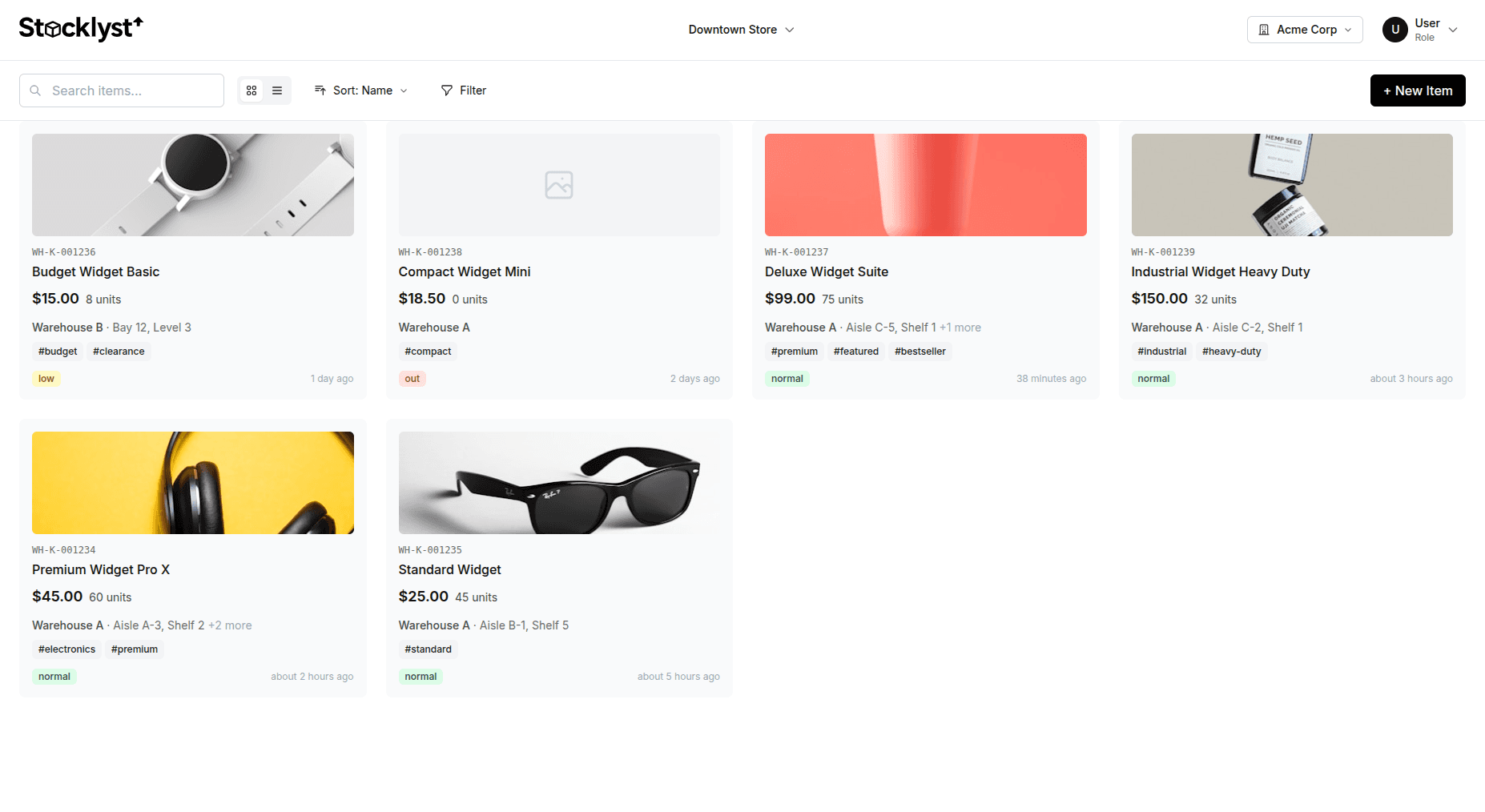Click the Standard Widget sunglasses thumbnail
The image size is (1485, 812).
[558, 483]
